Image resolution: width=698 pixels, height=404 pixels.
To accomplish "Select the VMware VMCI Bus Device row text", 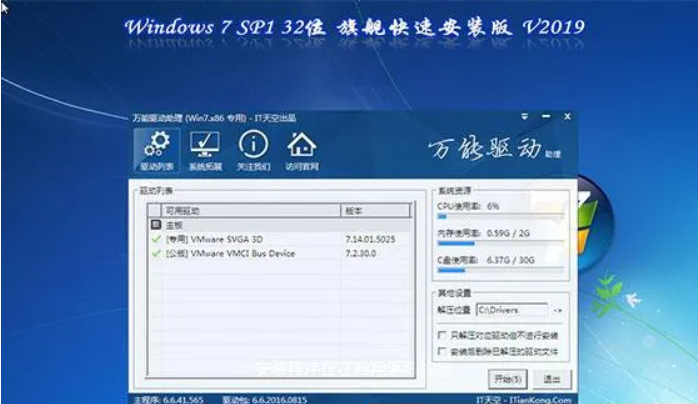I will [230, 253].
